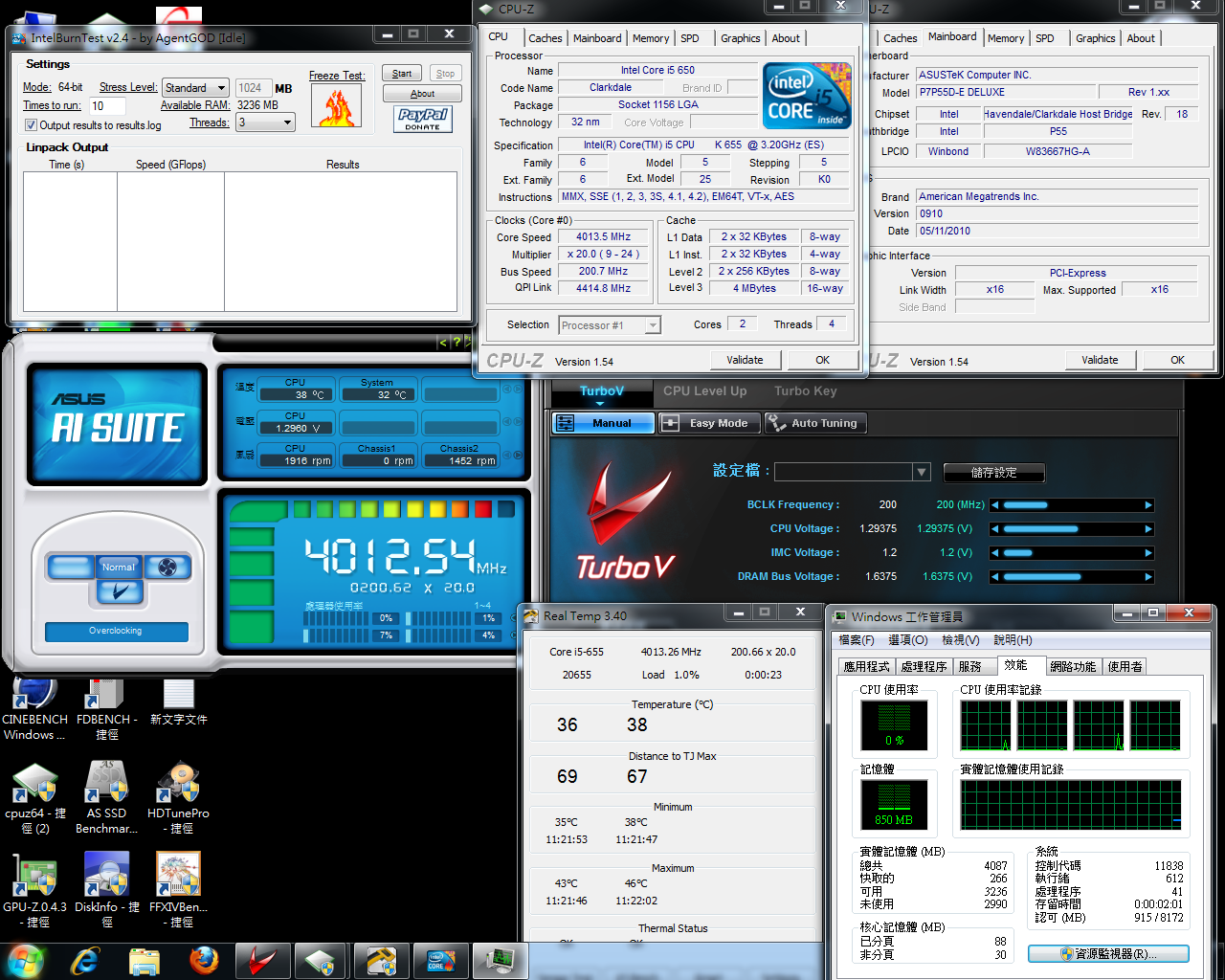
Task: Open the 檢視(V) menu in Task Manager
Action: pyautogui.click(x=960, y=640)
